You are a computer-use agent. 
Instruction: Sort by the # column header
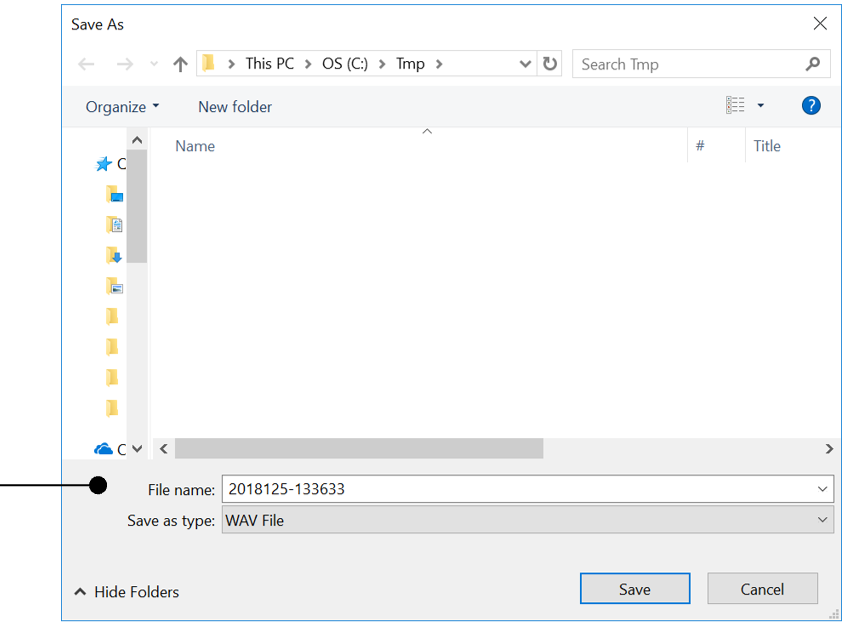coord(700,146)
